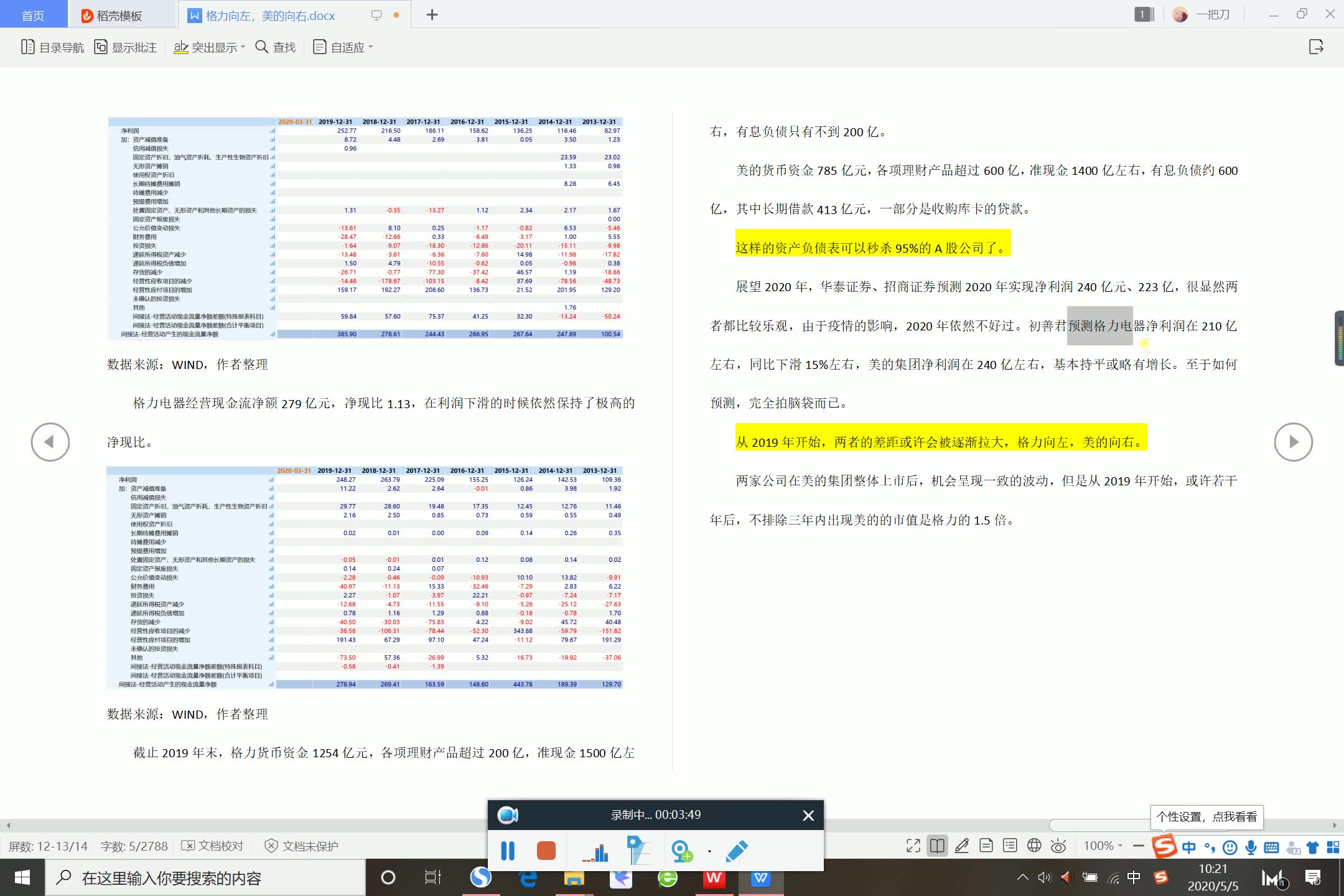Image resolution: width=1344 pixels, height=896 pixels.
Task: Switch to the 稻壳模板 tab
Action: 112,15
